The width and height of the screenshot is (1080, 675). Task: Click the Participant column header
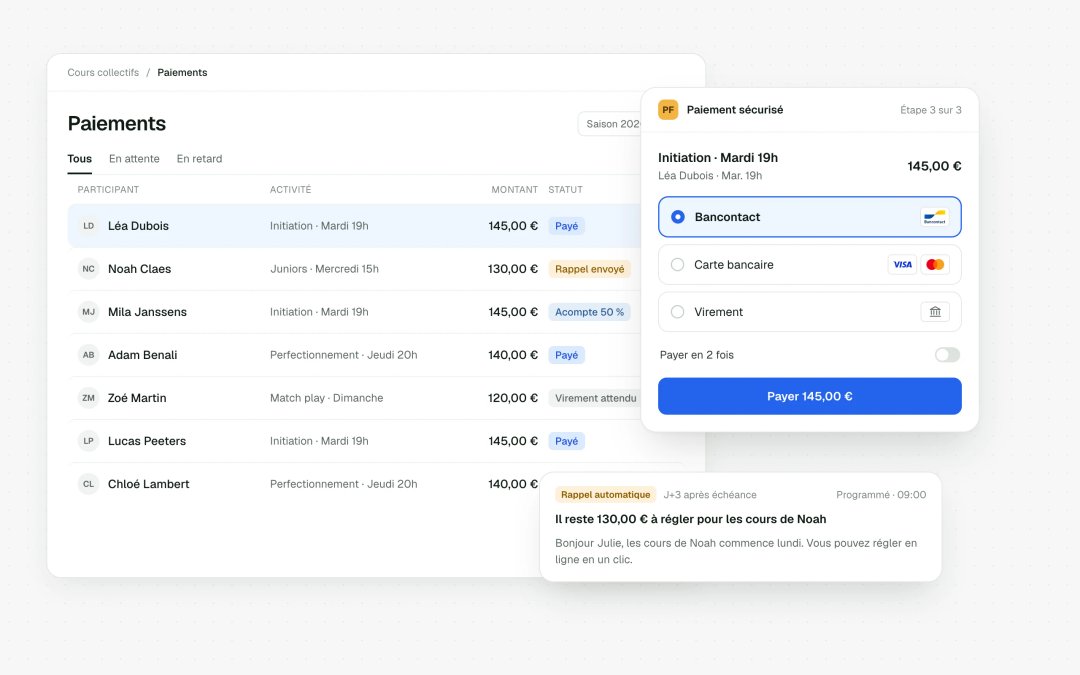coord(108,189)
